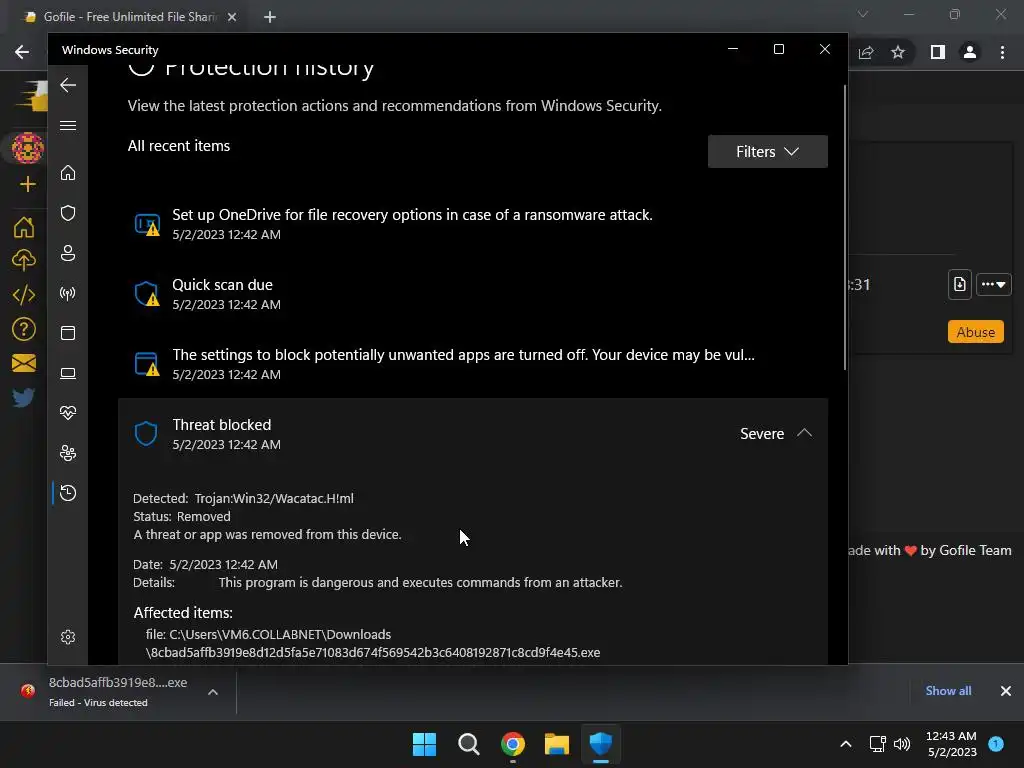This screenshot has width=1024, height=768.
Task: Open Chrome three-dot menu
Action: click(1002, 52)
